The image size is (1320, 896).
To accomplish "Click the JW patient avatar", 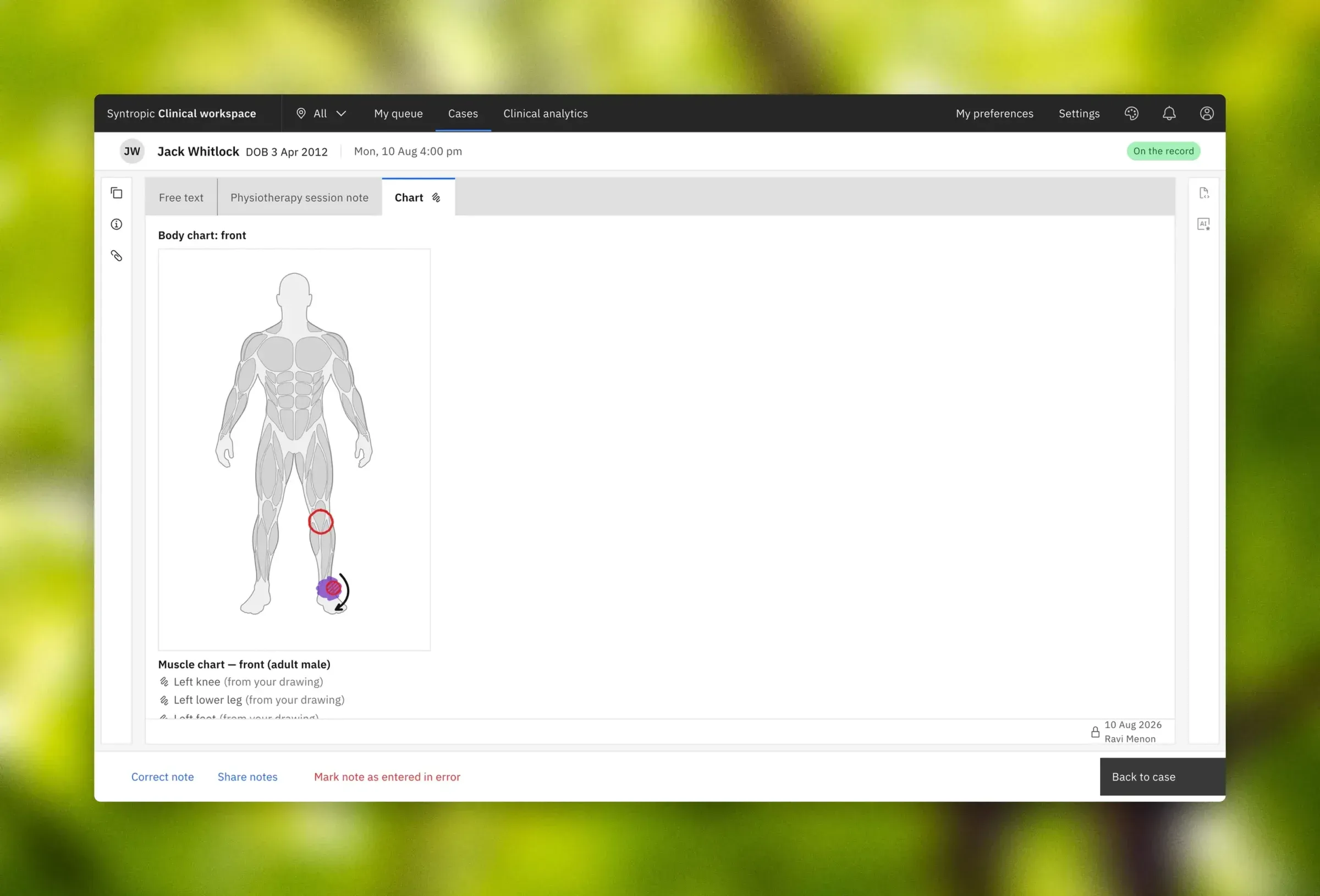I will click(x=132, y=151).
